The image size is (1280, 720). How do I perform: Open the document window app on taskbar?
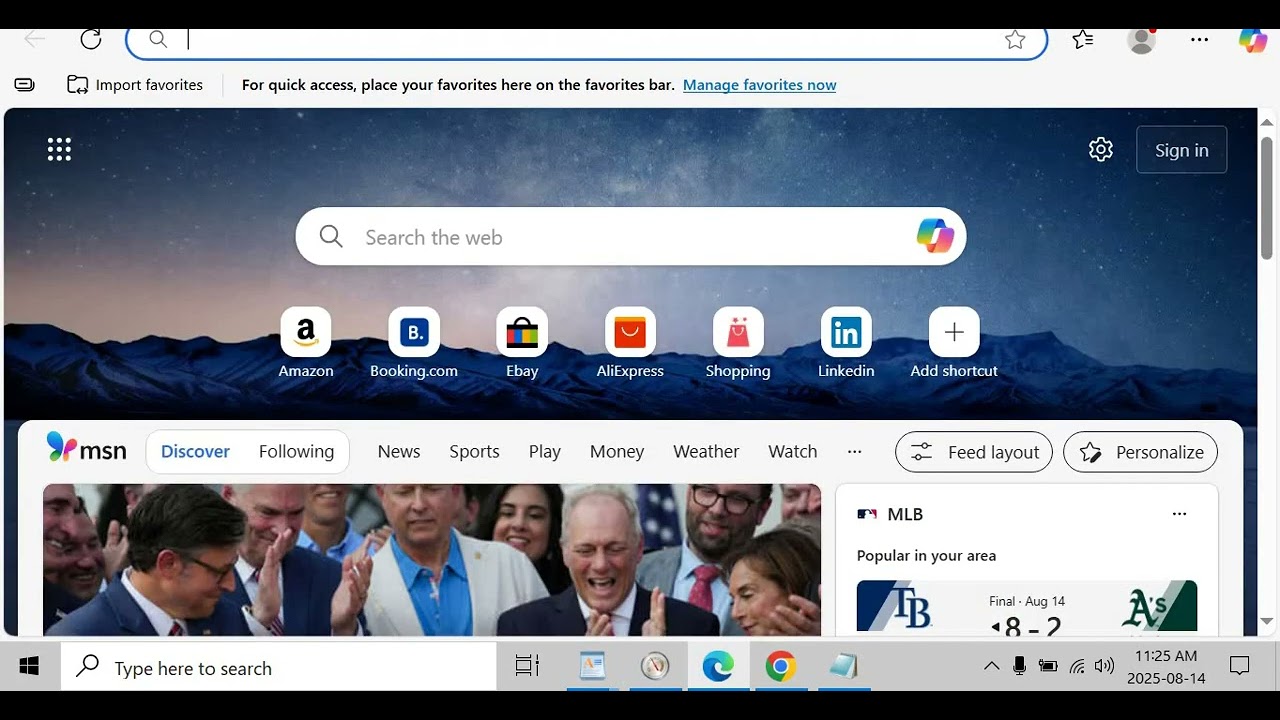click(592, 666)
